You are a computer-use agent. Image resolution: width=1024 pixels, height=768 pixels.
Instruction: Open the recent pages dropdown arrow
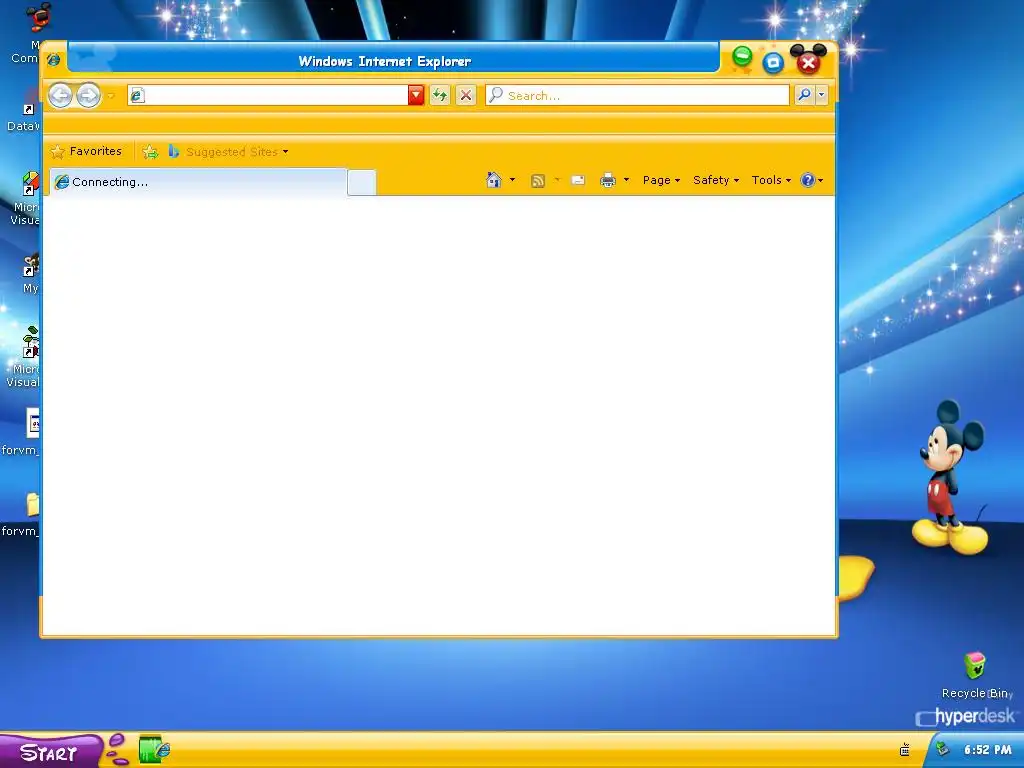(111, 96)
